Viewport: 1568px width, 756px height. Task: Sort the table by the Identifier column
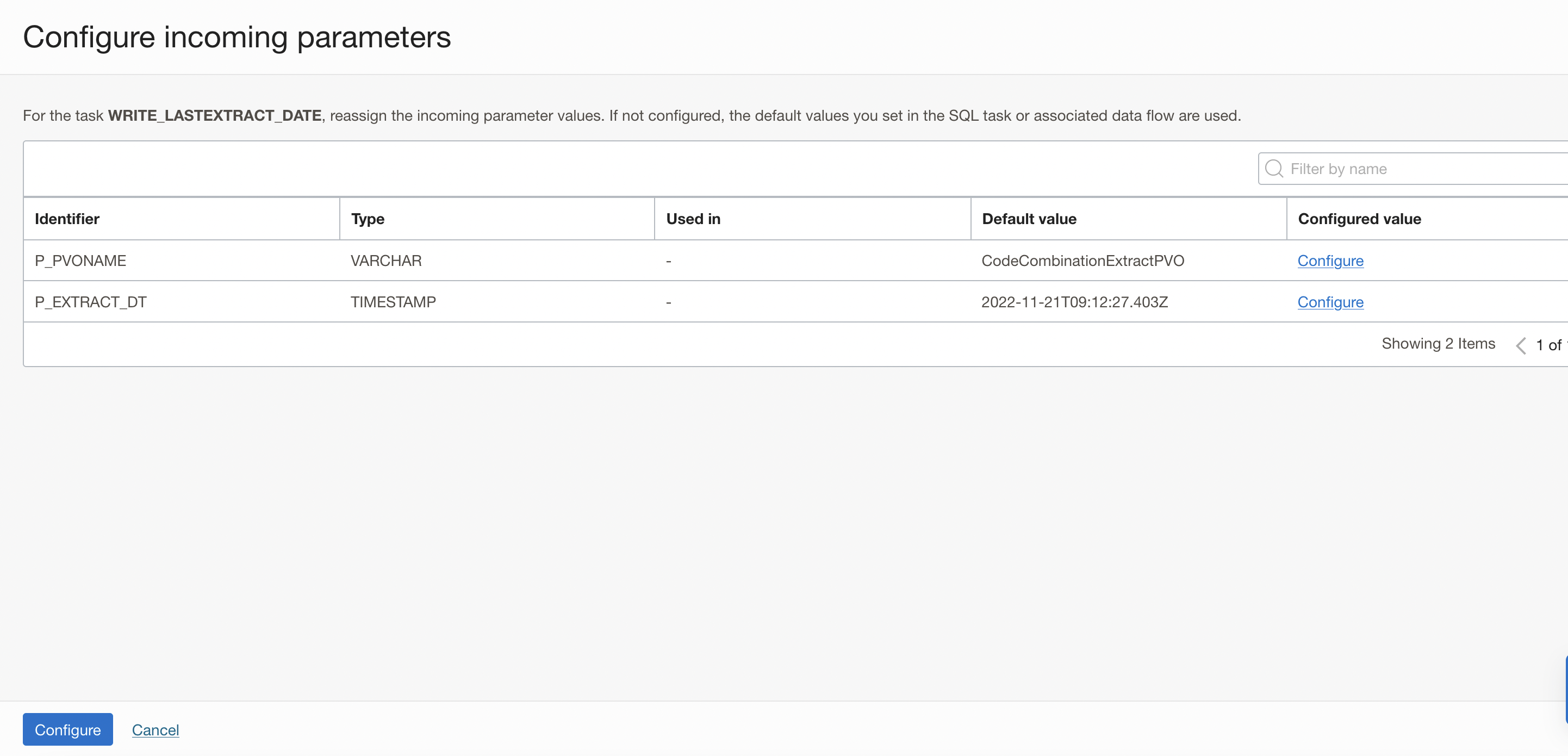67,219
